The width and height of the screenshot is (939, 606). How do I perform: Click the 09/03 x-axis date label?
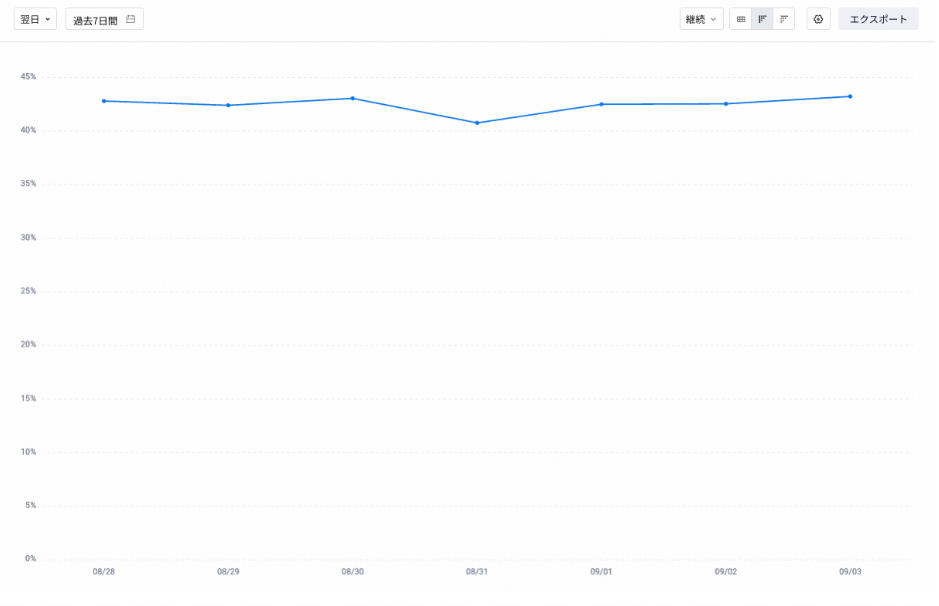[850, 572]
